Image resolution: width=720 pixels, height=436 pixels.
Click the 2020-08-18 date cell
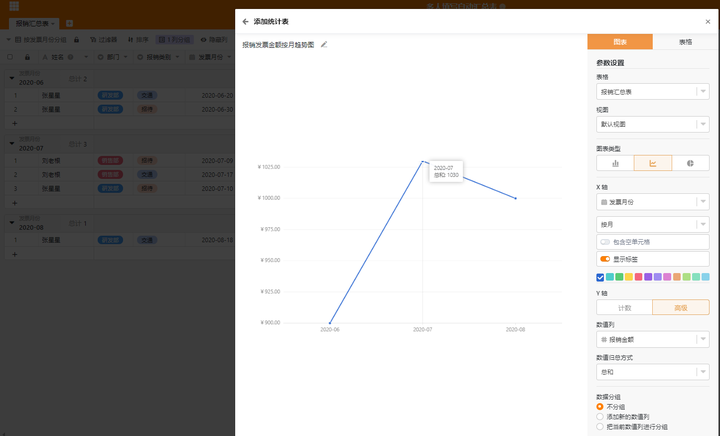(x=217, y=240)
